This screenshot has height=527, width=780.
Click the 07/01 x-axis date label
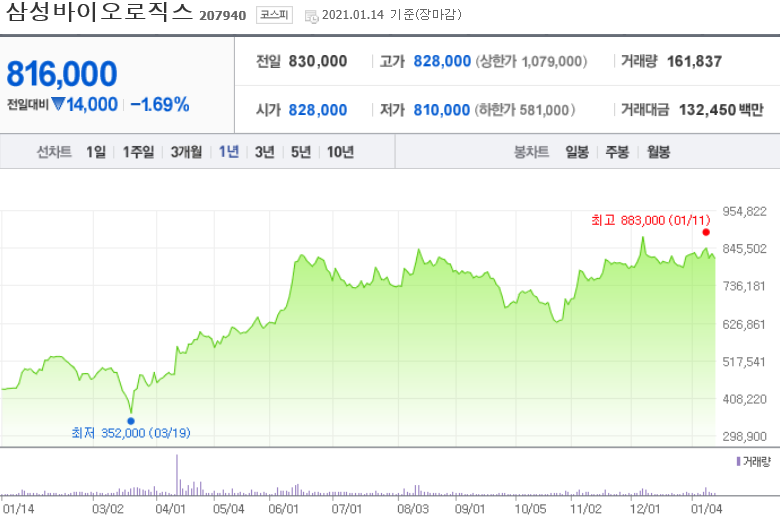[347, 509]
